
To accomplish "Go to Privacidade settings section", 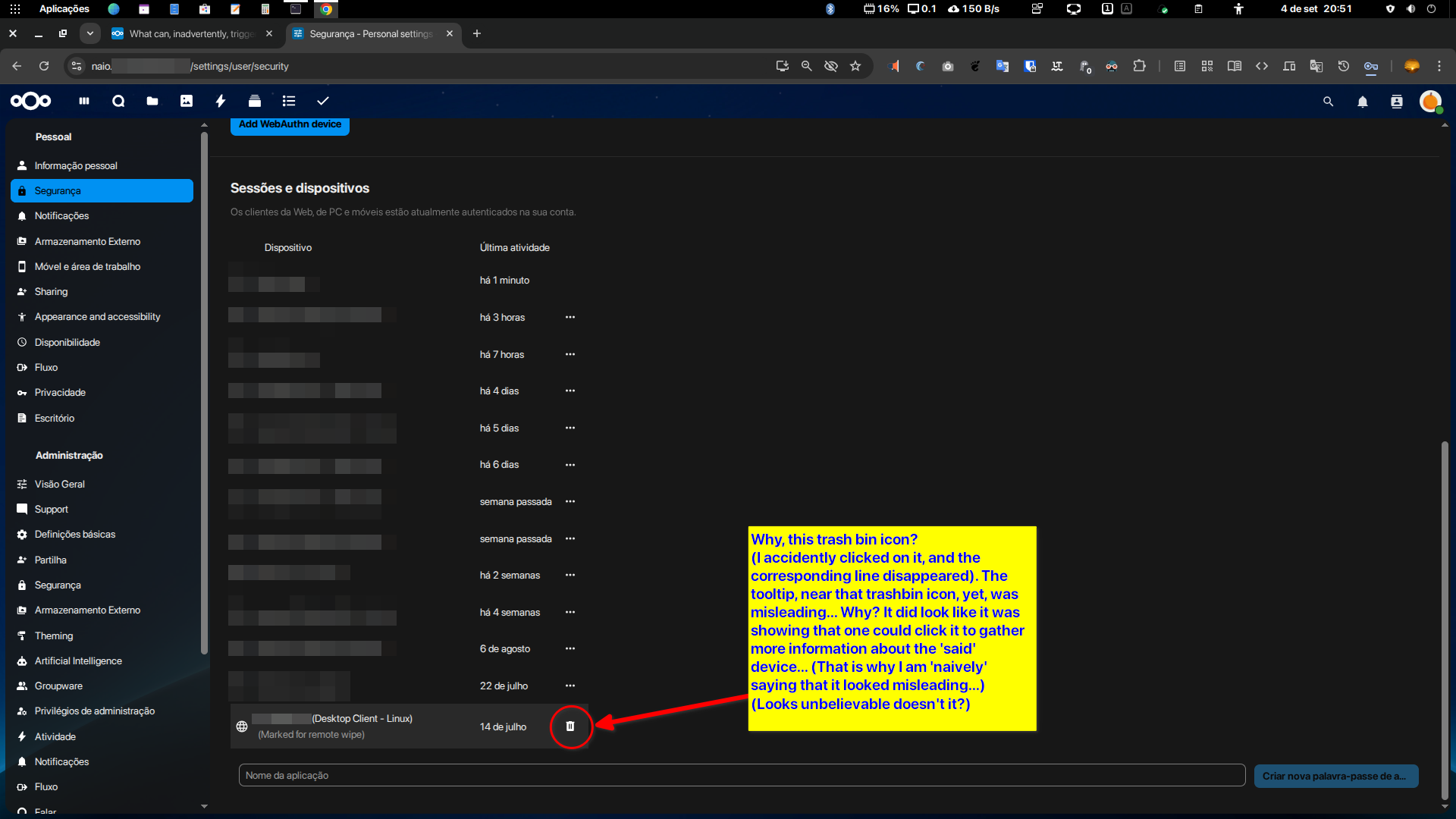I will coord(60,392).
